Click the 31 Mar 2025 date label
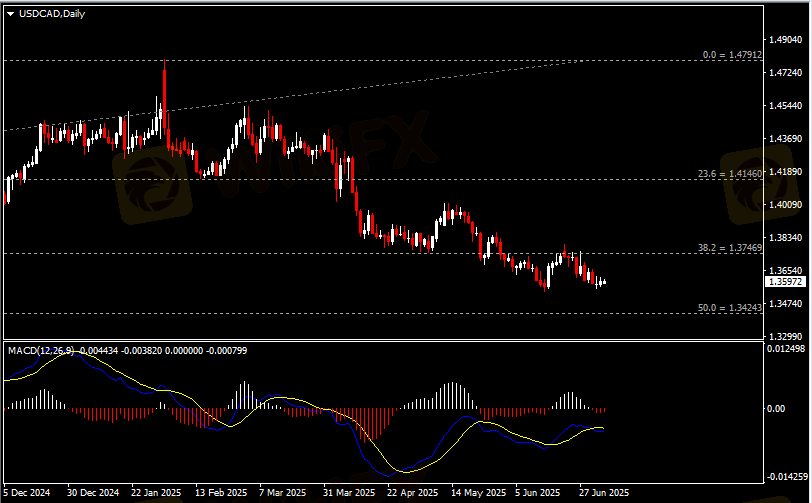The width and height of the screenshot is (812, 503). (x=349, y=492)
